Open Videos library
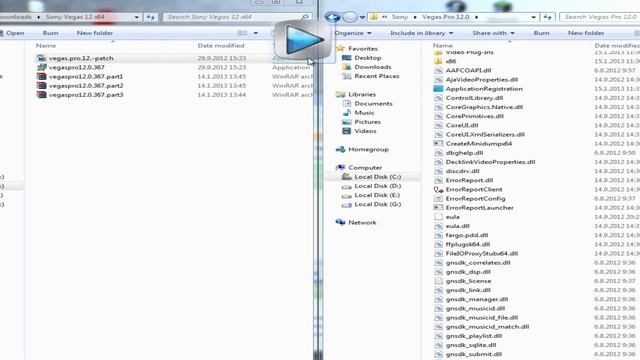Screen dimensions: 640x360 tap(365, 131)
